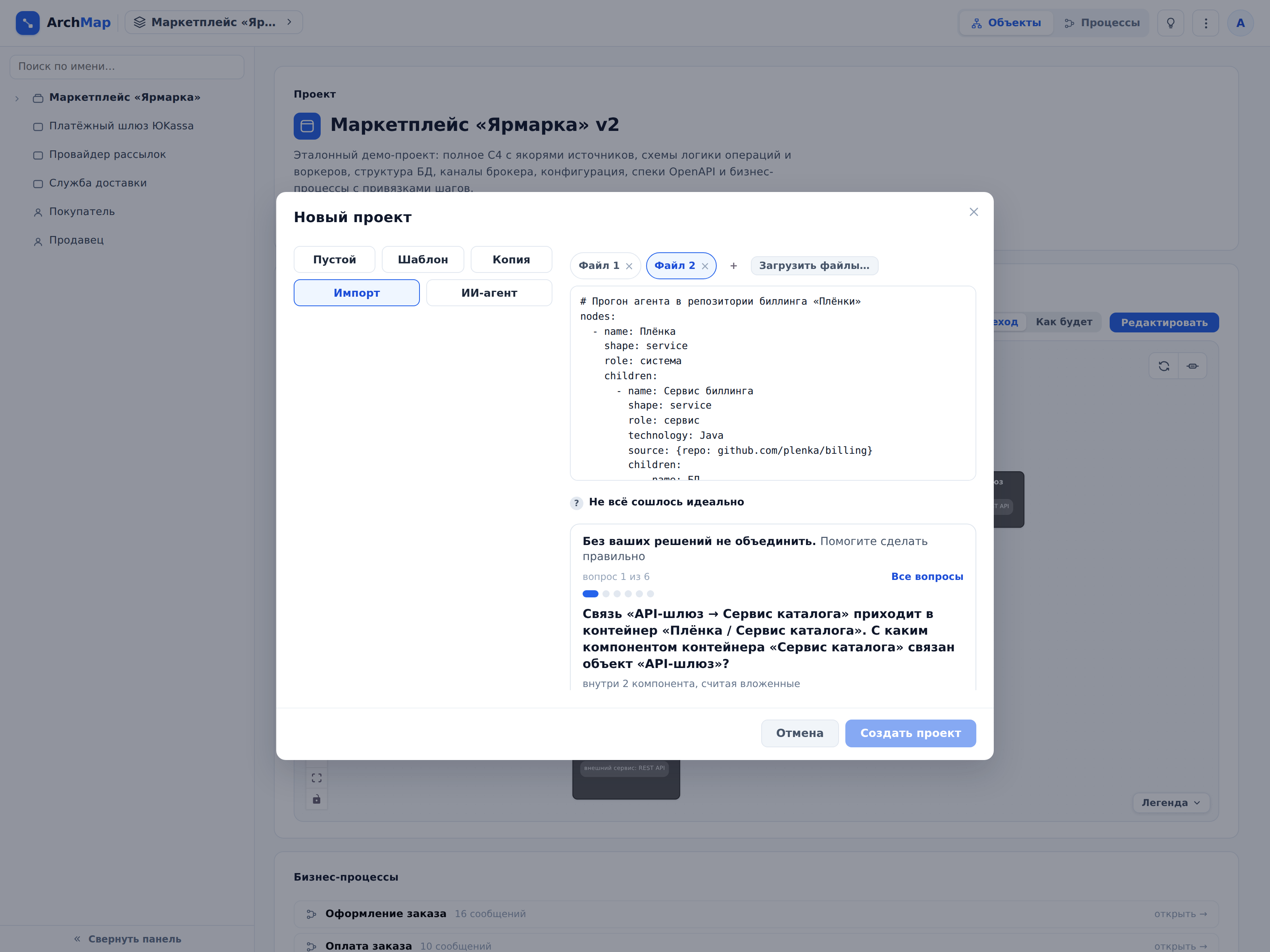Expand the Легенда dropdown
This screenshot has height=952, width=1270.
pos(1171,803)
